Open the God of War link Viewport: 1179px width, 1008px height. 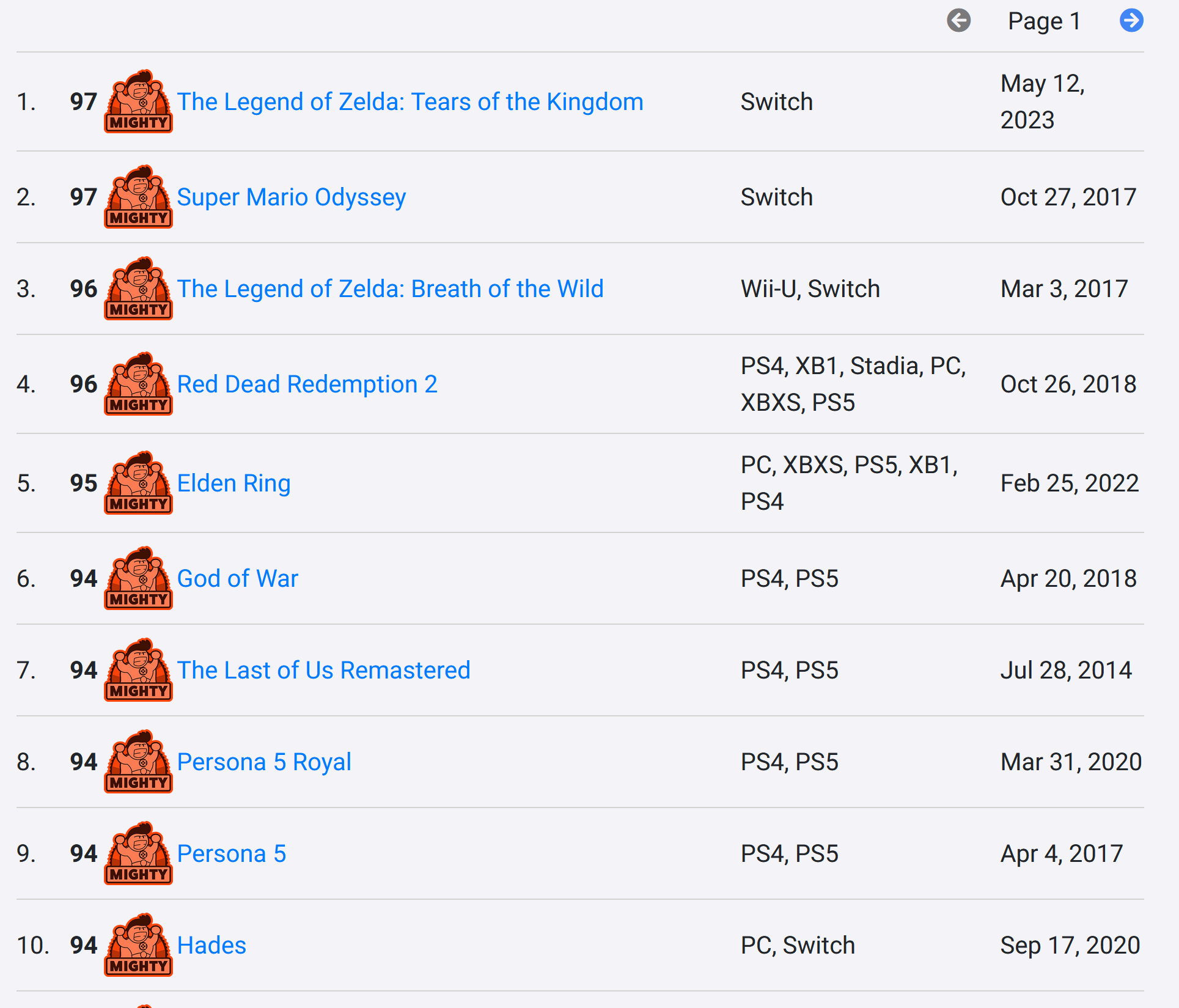[238, 578]
